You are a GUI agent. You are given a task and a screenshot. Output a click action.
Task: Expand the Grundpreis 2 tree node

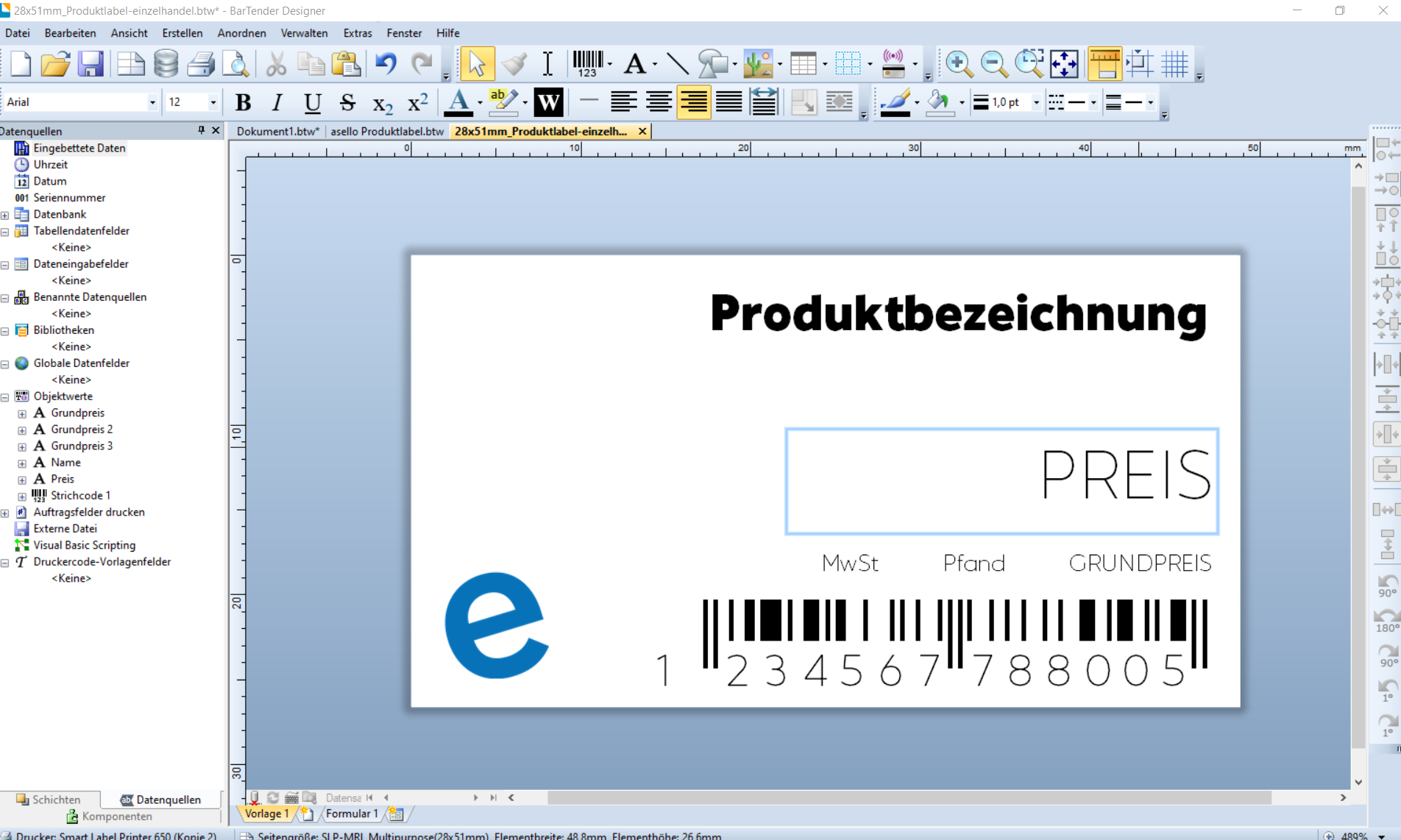22,430
